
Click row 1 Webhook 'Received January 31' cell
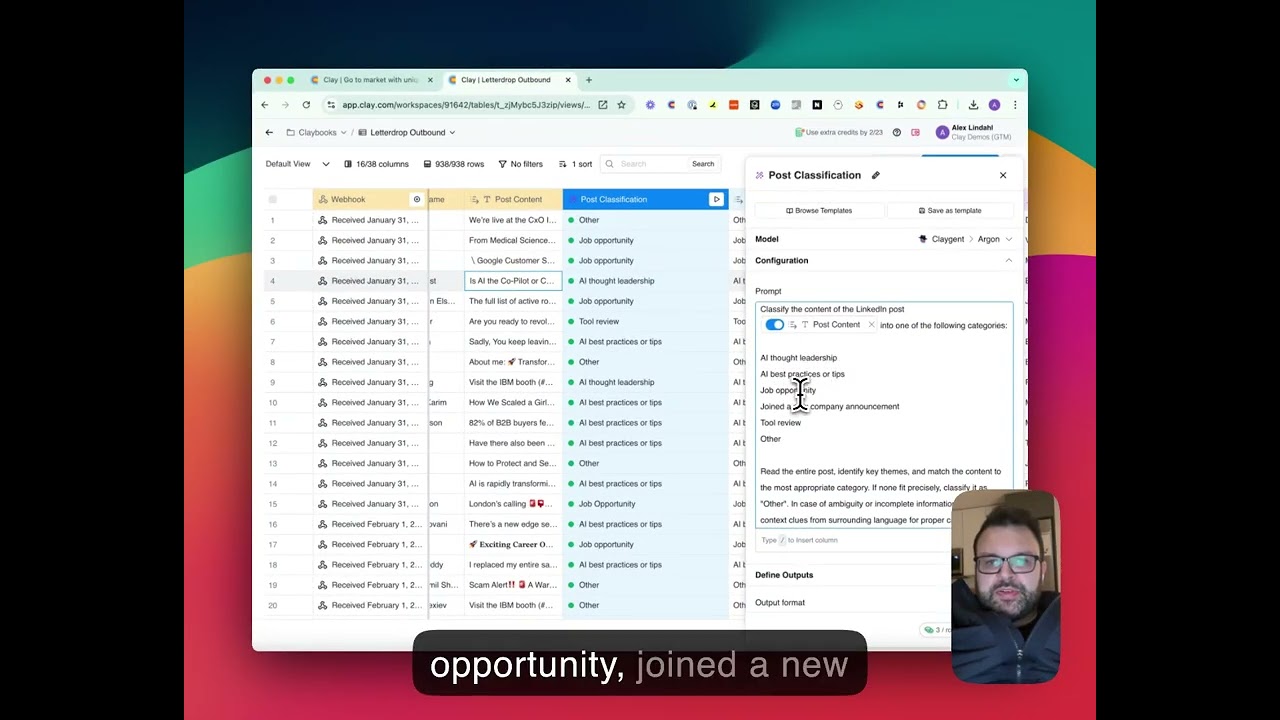[x=370, y=220]
